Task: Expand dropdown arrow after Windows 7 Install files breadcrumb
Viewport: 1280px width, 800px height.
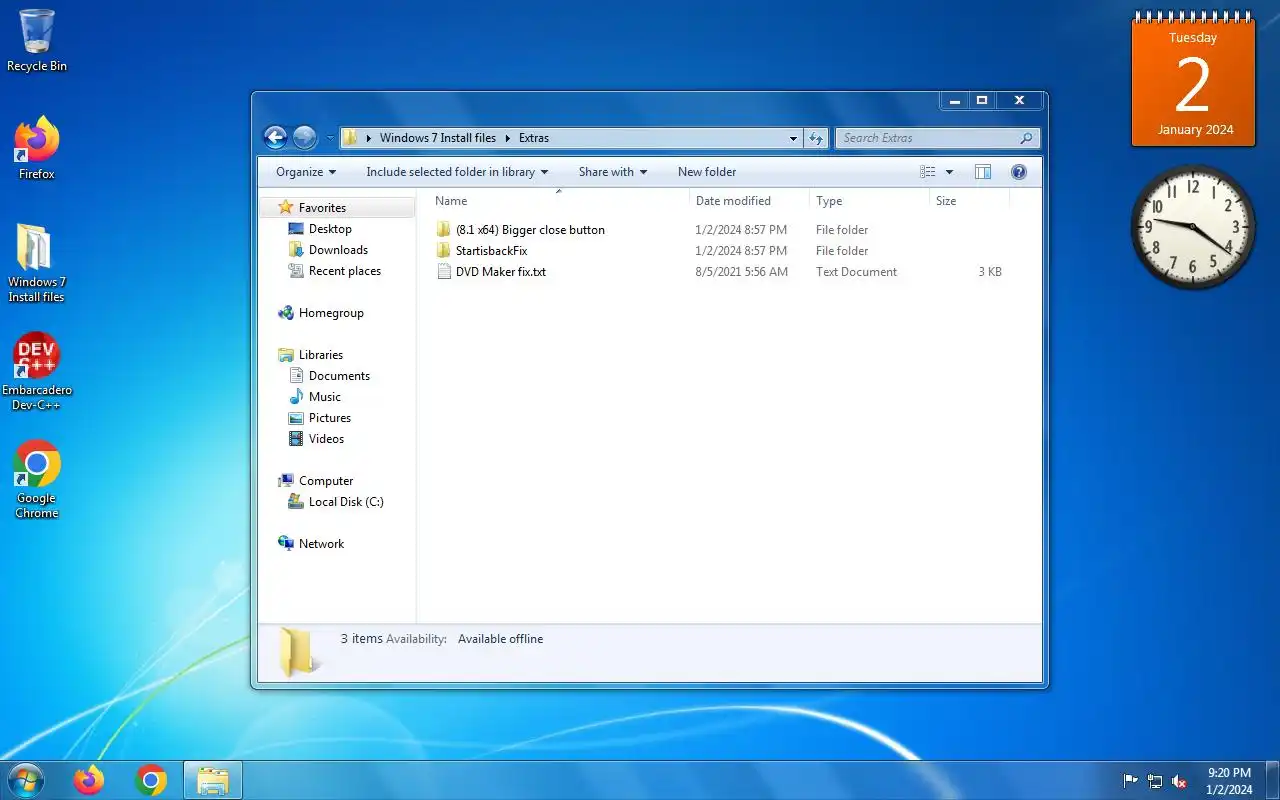Action: (x=507, y=138)
